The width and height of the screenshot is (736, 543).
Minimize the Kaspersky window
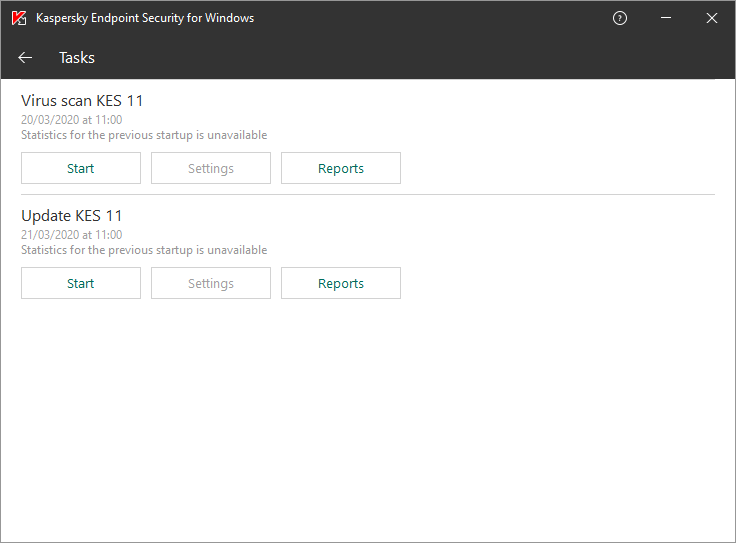[x=666, y=18]
